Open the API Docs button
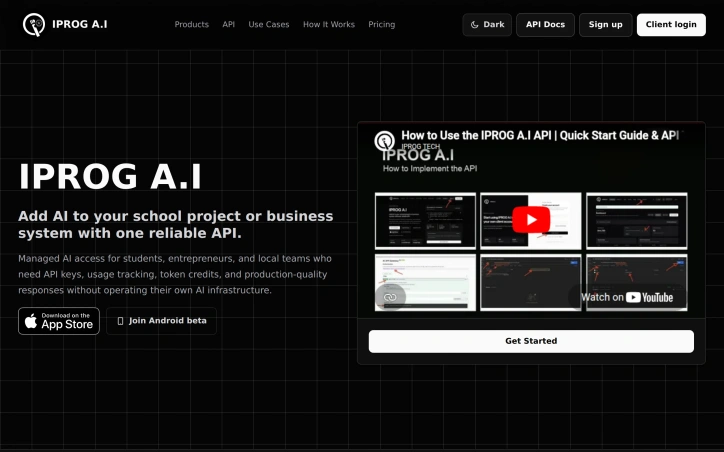 545,24
